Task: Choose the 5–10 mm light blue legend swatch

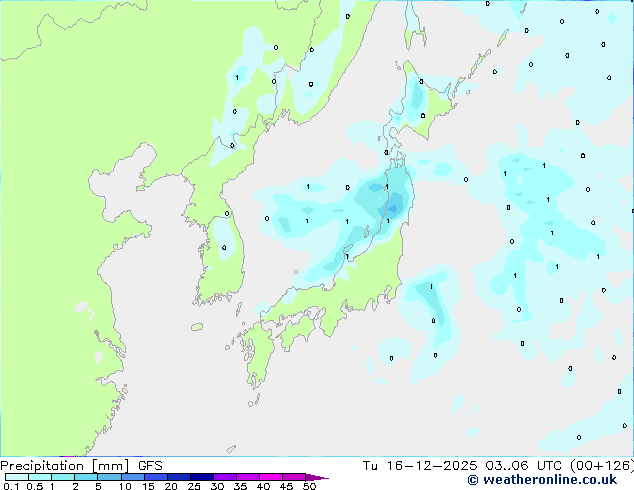Action: pos(109,477)
